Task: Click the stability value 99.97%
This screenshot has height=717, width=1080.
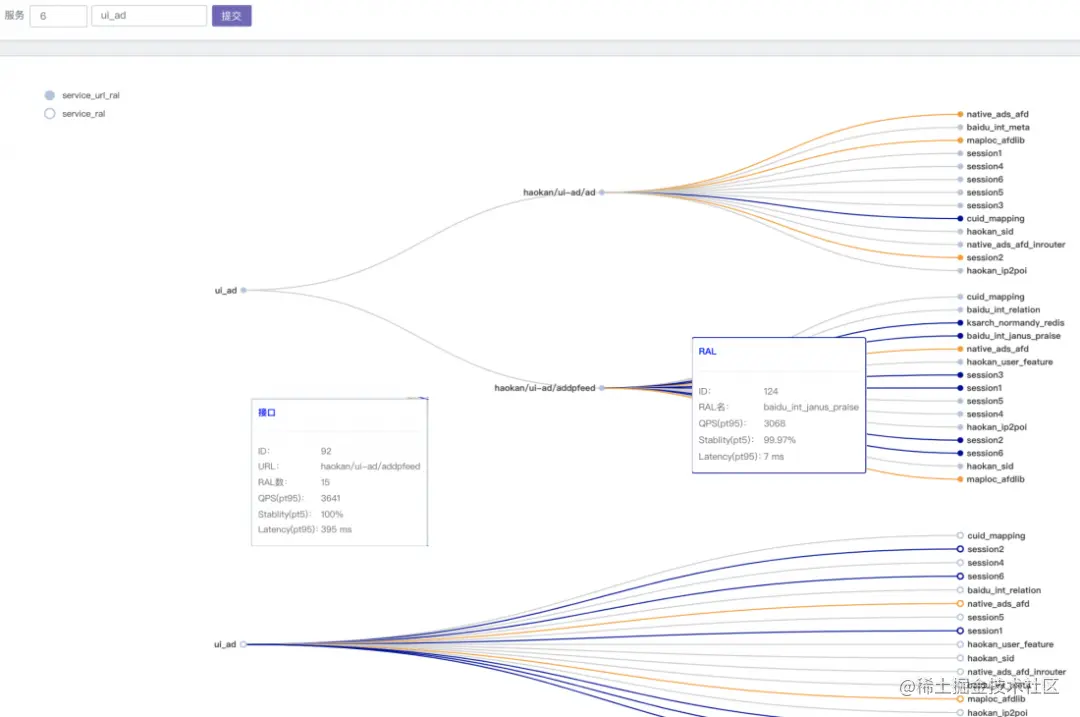Action: 779,440
